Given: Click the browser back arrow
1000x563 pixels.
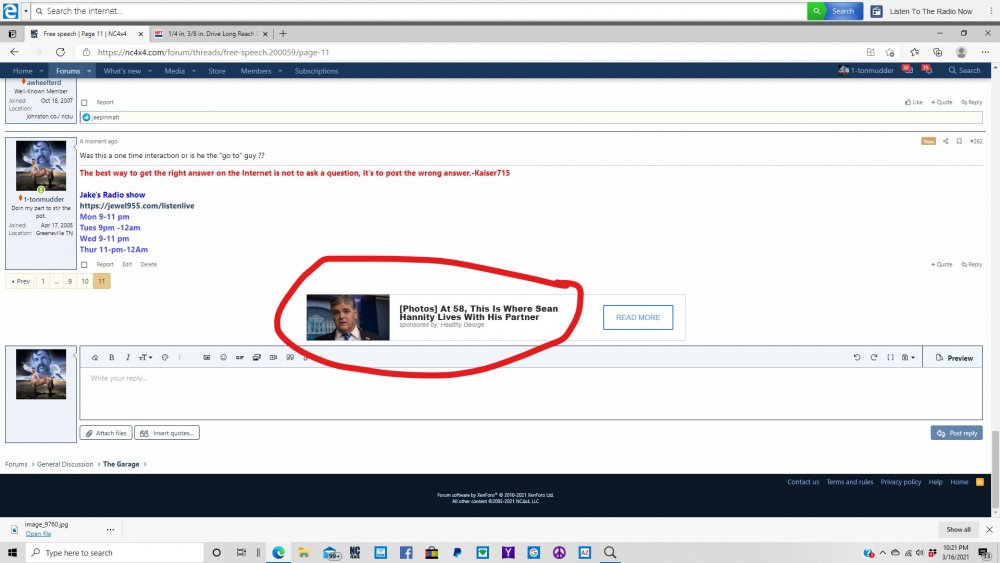Looking at the screenshot, I should (x=15, y=52).
